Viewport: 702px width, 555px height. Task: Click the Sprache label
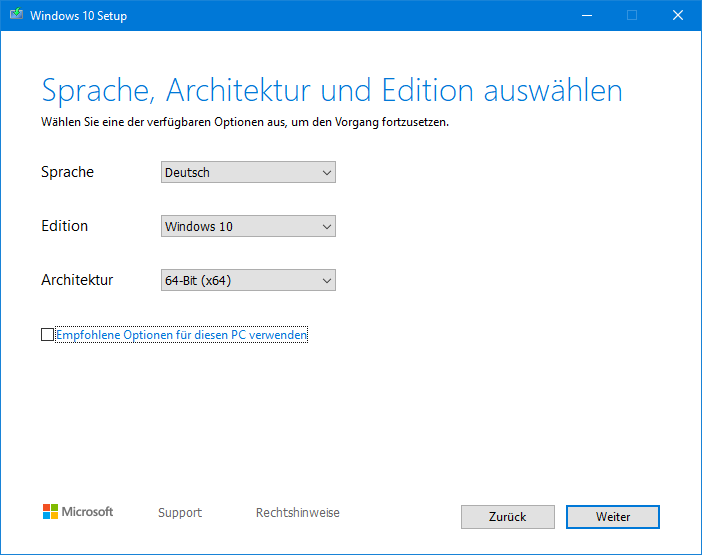click(68, 172)
